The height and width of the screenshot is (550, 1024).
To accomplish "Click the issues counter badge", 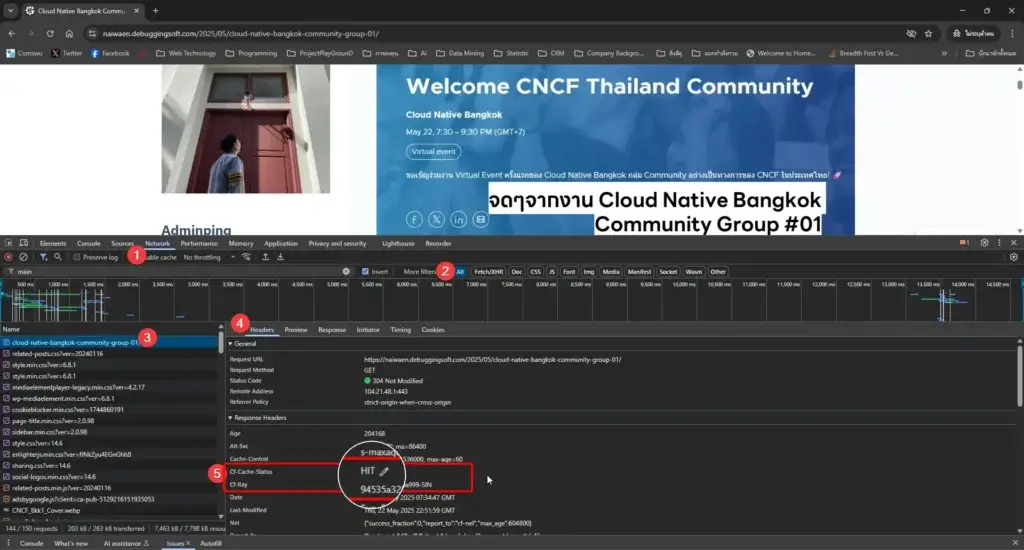I will coord(965,243).
